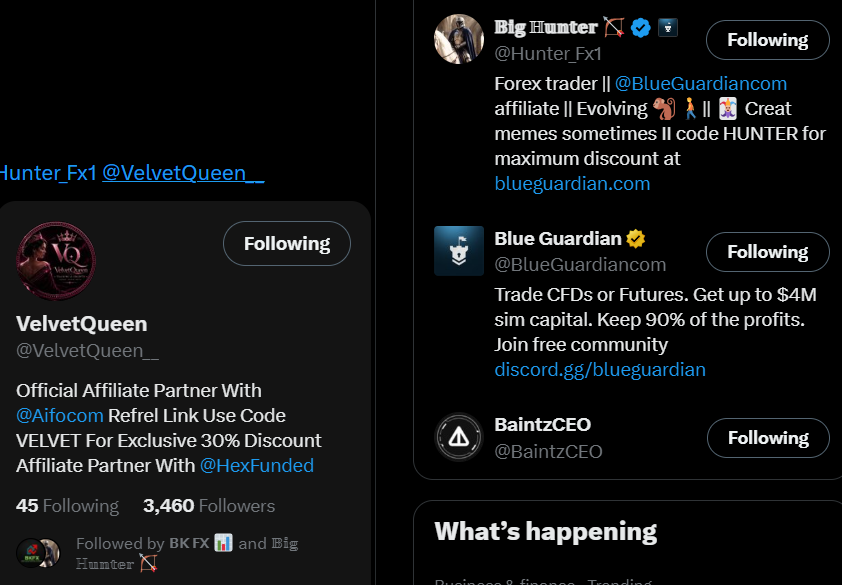Image resolution: width=842 pixels, height=585 pixels.
Task: Toggle Following button for Blue Guardian
Action: click(767, 252)
